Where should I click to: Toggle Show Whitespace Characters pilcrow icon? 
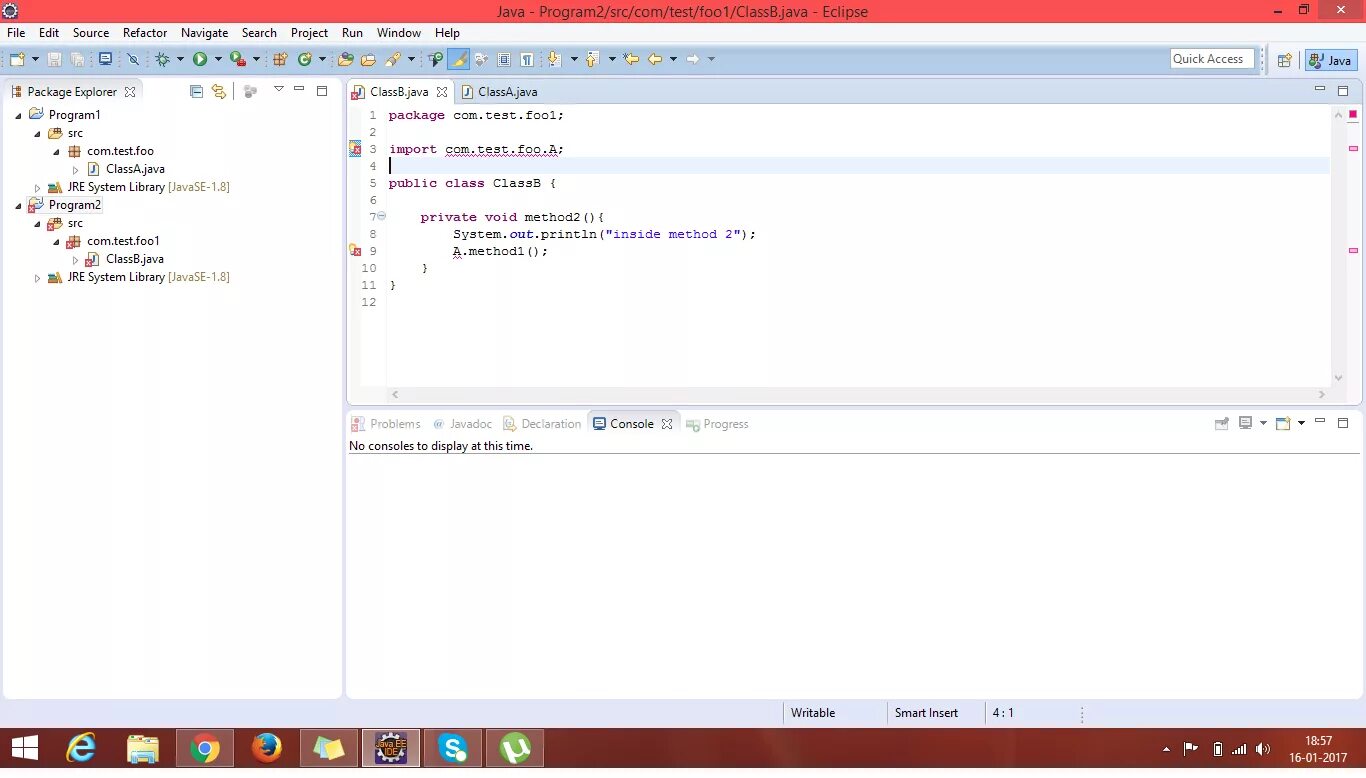point(526,60)
